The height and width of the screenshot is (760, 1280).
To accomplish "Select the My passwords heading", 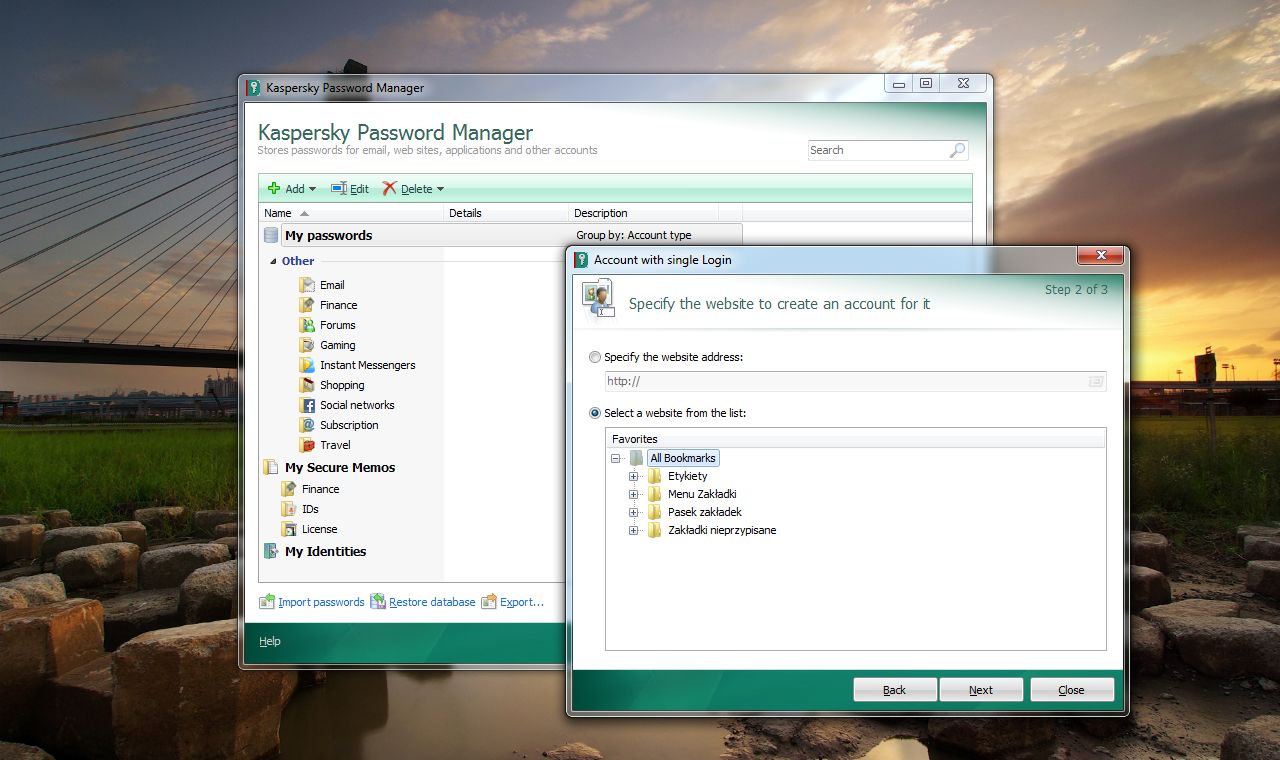I will pyautogui.click(x=328, y=235).
